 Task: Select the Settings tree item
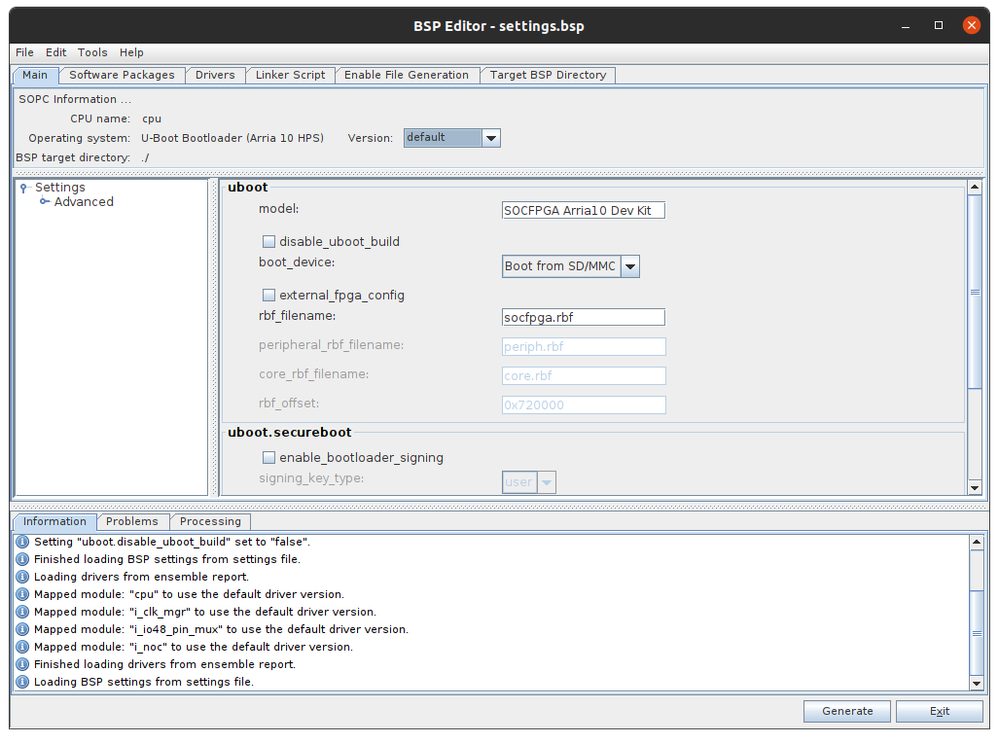click(x=60, y=187)
